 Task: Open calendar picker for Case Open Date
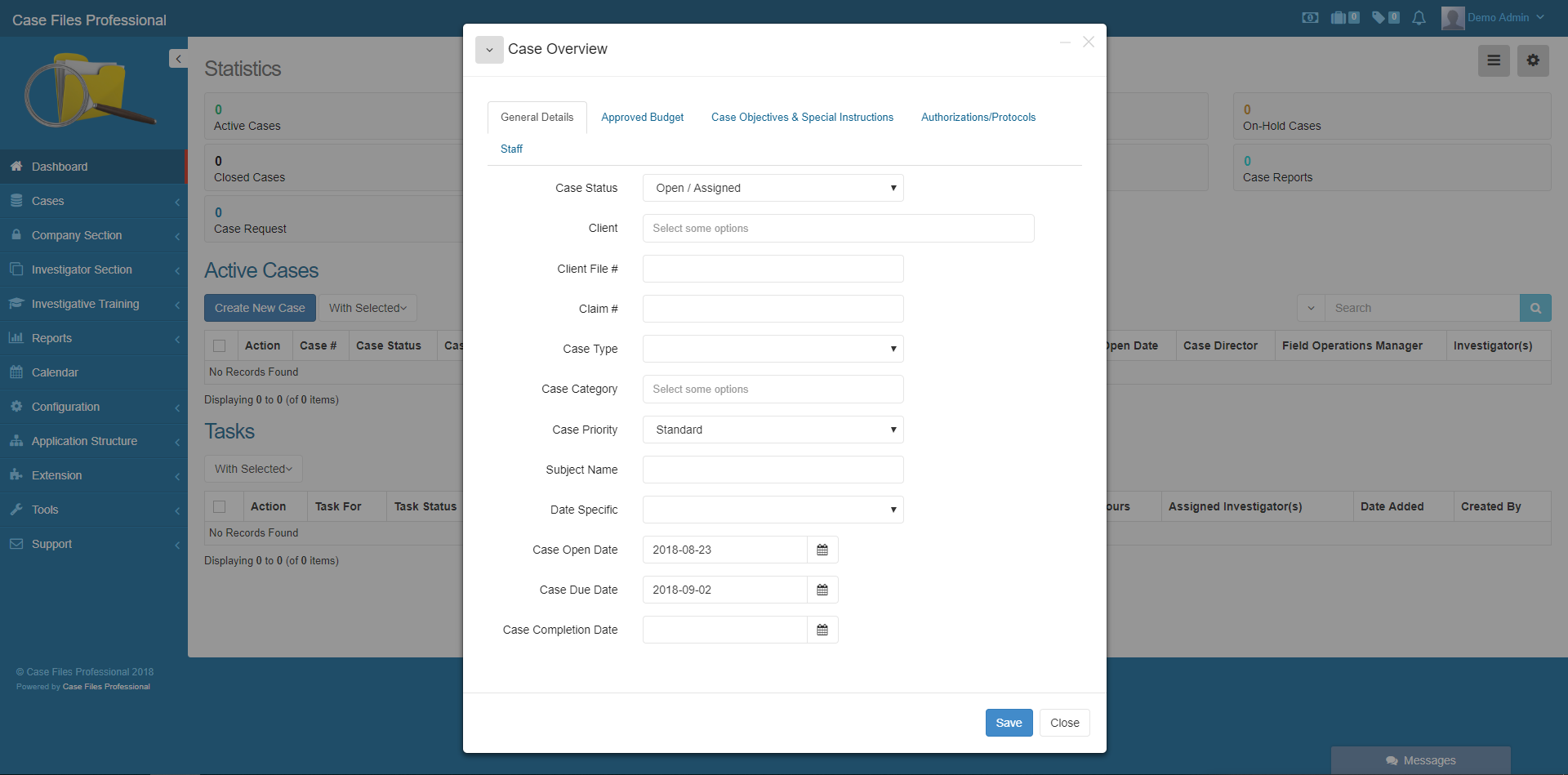coord(822,550)
